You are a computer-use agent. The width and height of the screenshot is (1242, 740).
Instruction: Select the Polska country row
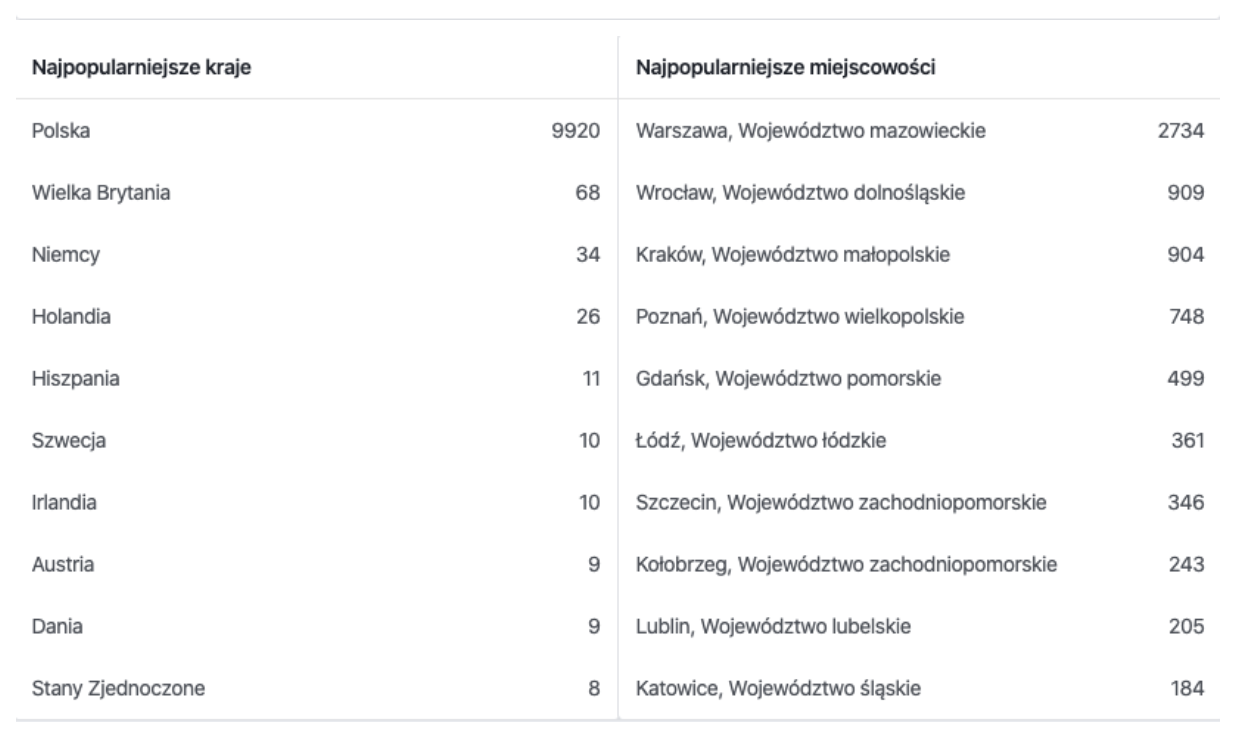(317, 130)
